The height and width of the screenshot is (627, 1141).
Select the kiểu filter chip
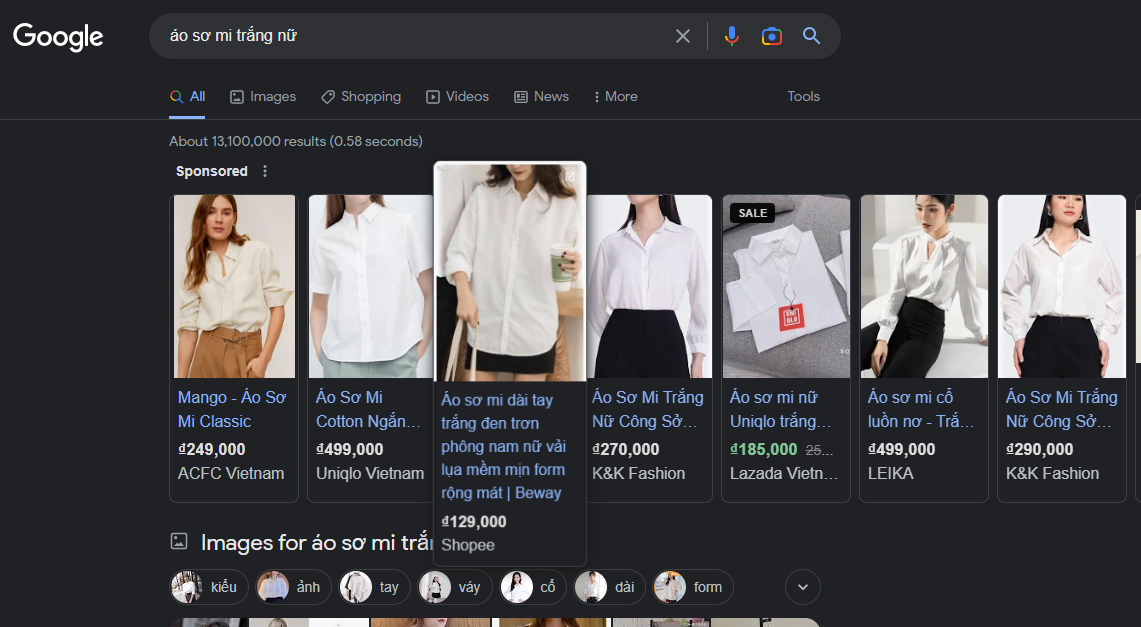coord(209,587)
